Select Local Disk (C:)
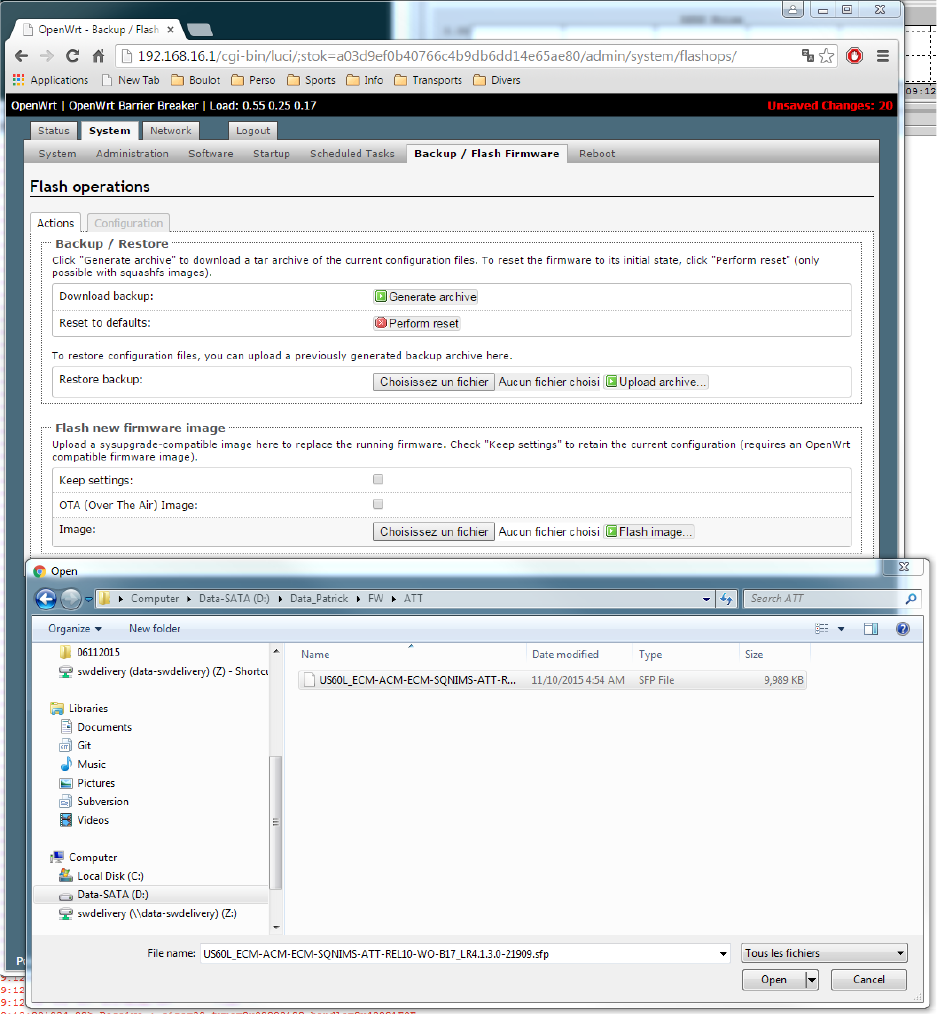Image resolution: width=937 pixels, height=1014 pixels. pos(110,876)
